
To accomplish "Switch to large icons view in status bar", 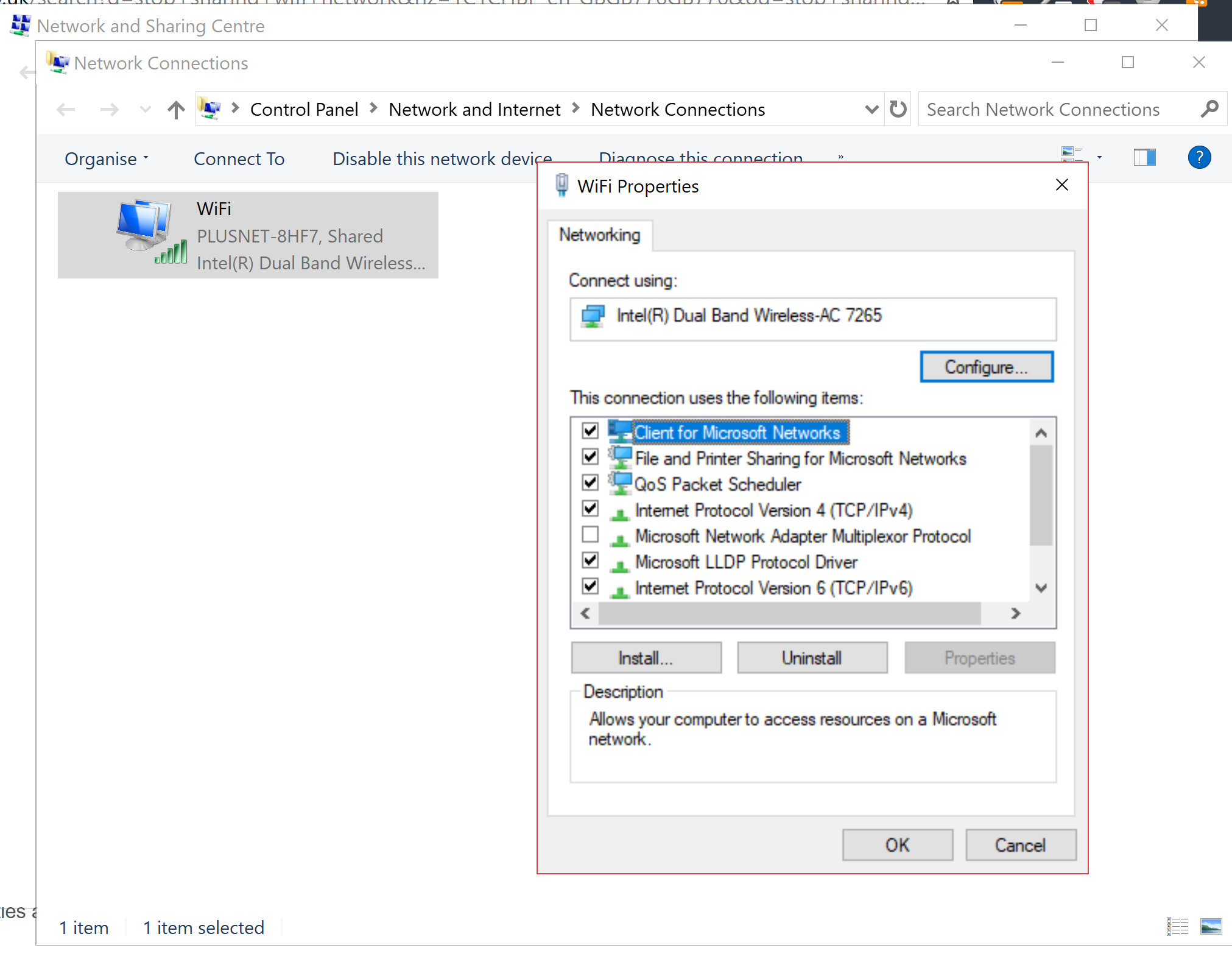I will pos(1211,927).
